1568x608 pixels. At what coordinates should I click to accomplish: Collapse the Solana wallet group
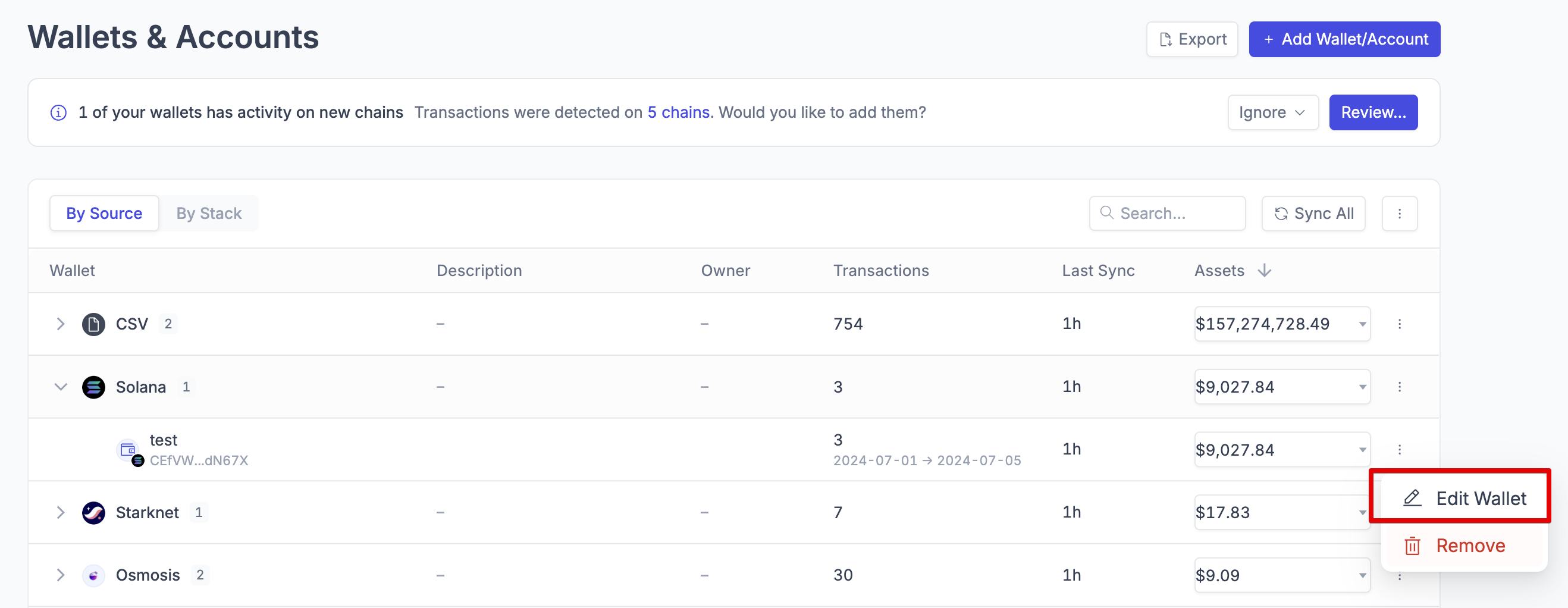(60, 387)
